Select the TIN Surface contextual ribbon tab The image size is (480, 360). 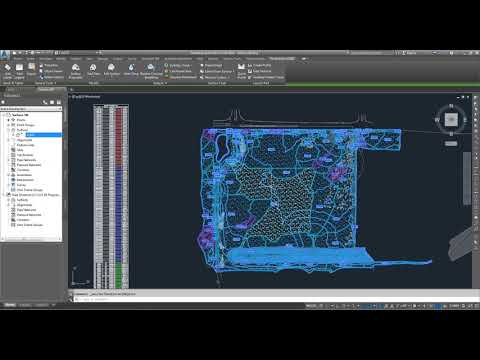282,59
